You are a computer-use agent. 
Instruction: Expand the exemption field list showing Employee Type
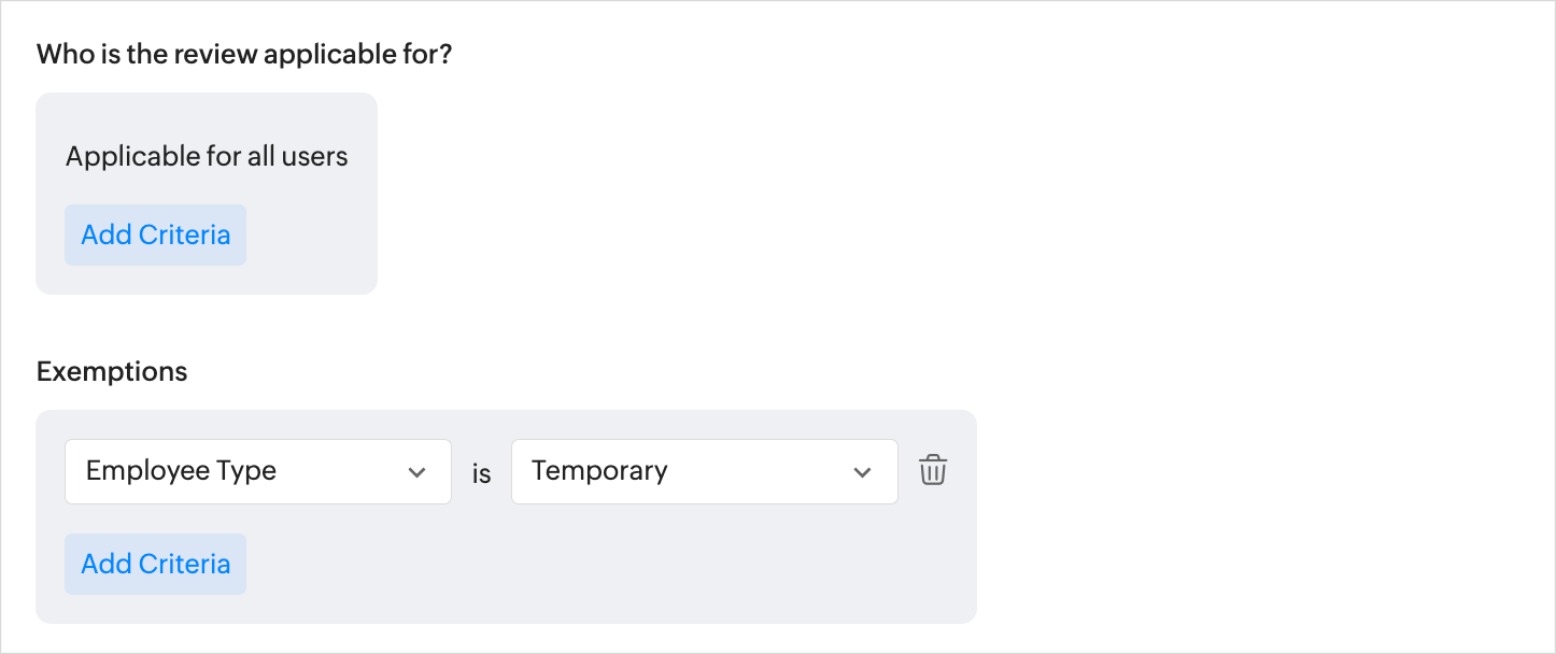point(257,471)
